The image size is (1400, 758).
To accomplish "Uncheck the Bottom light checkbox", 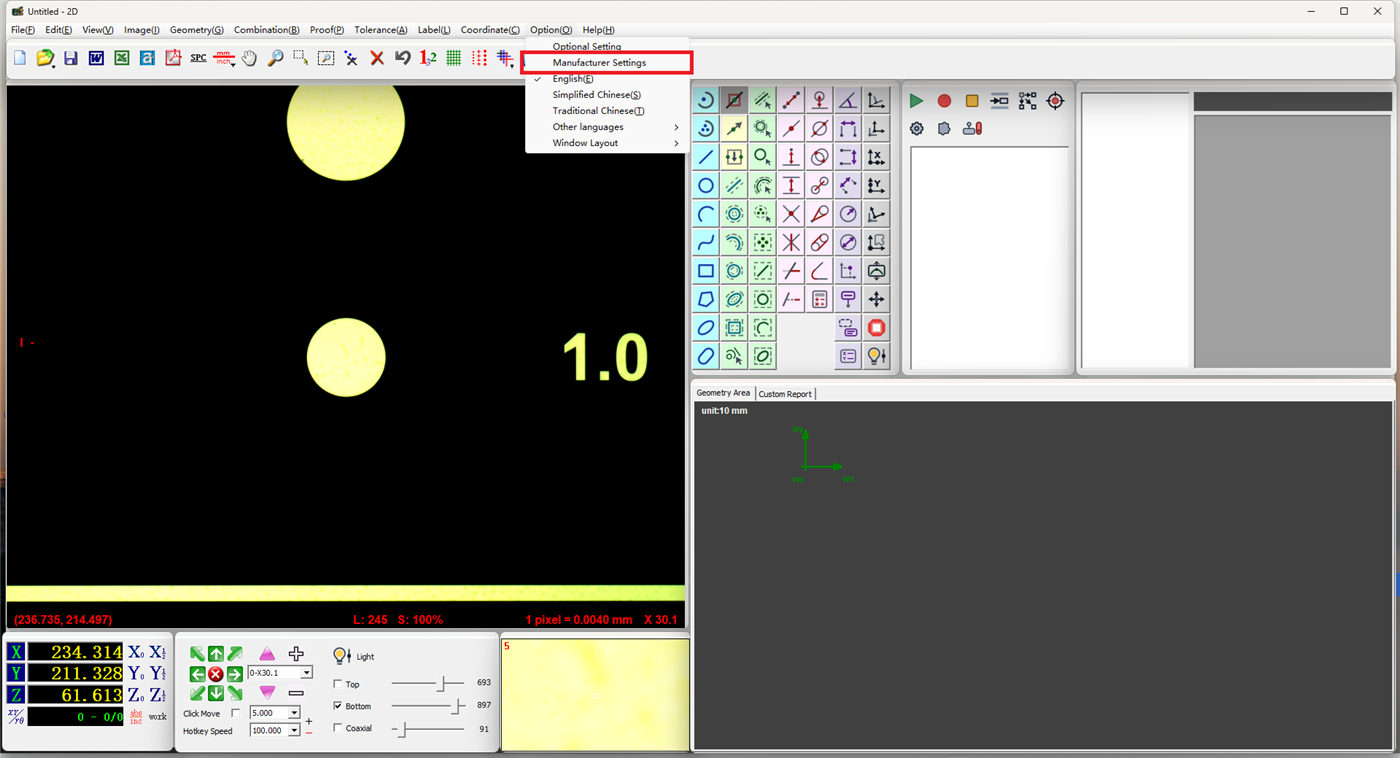I will point(337,706).
